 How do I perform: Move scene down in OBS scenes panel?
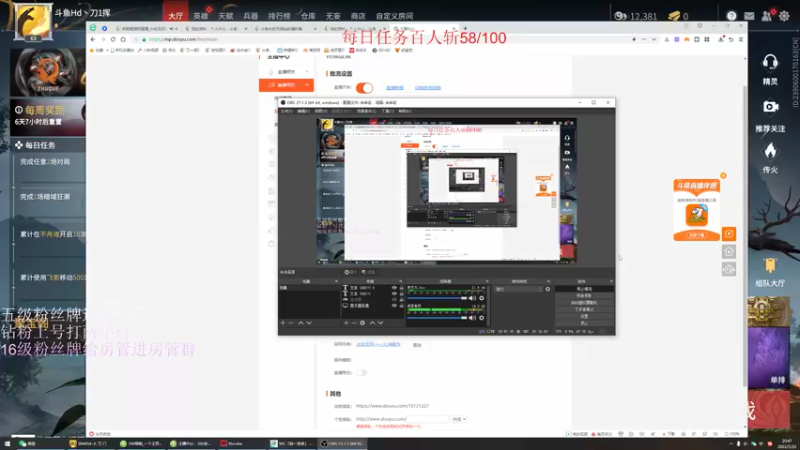coord(309,323)
